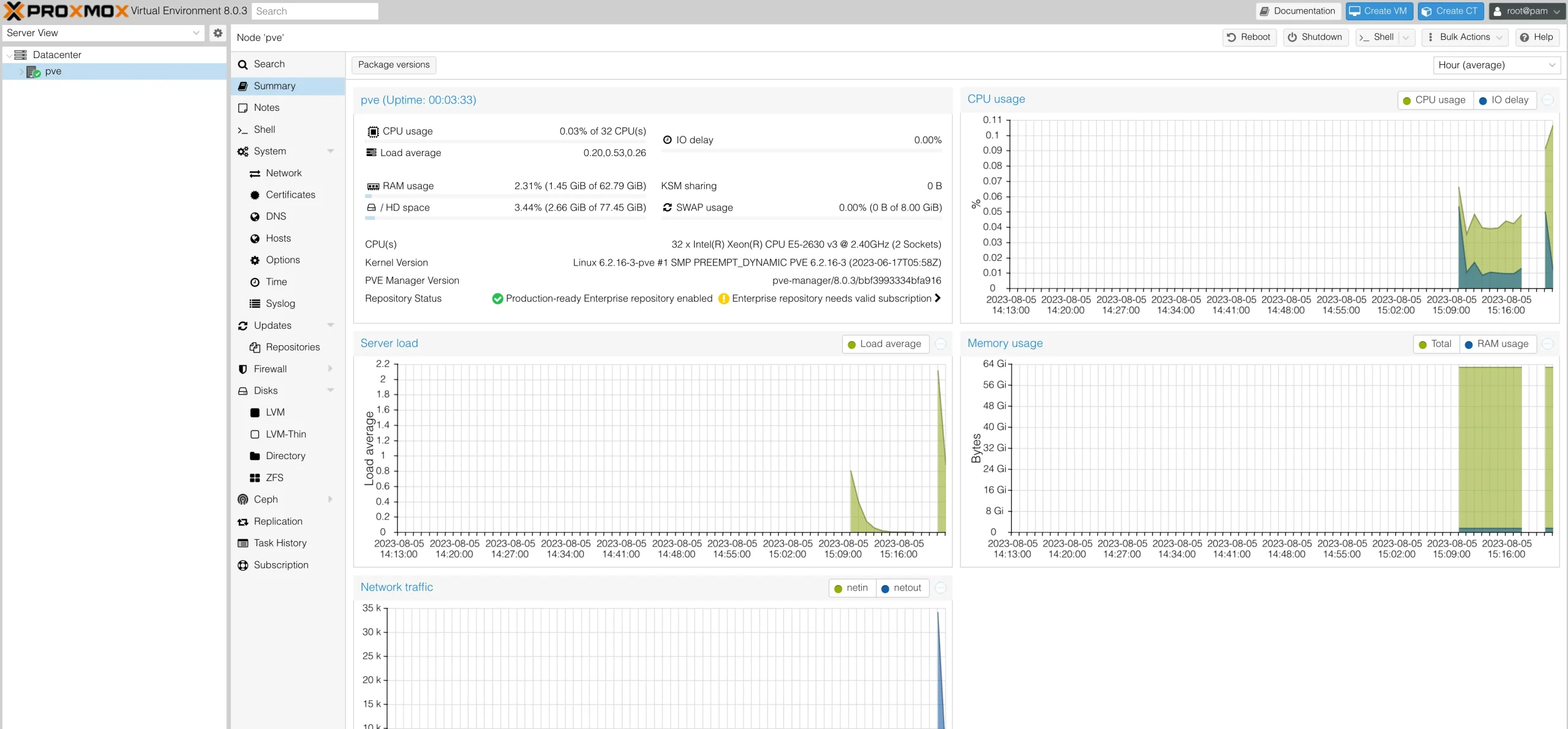Expand the Firewall menu section
Image resolution: width=1568 pixels, height=729 pixels.
331,369
